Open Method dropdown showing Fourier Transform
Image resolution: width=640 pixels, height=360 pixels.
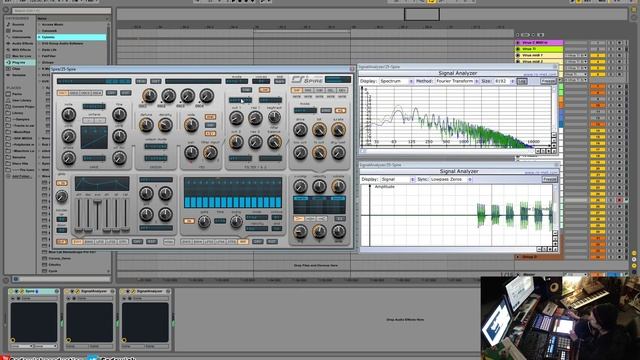(x=457, y=81)
